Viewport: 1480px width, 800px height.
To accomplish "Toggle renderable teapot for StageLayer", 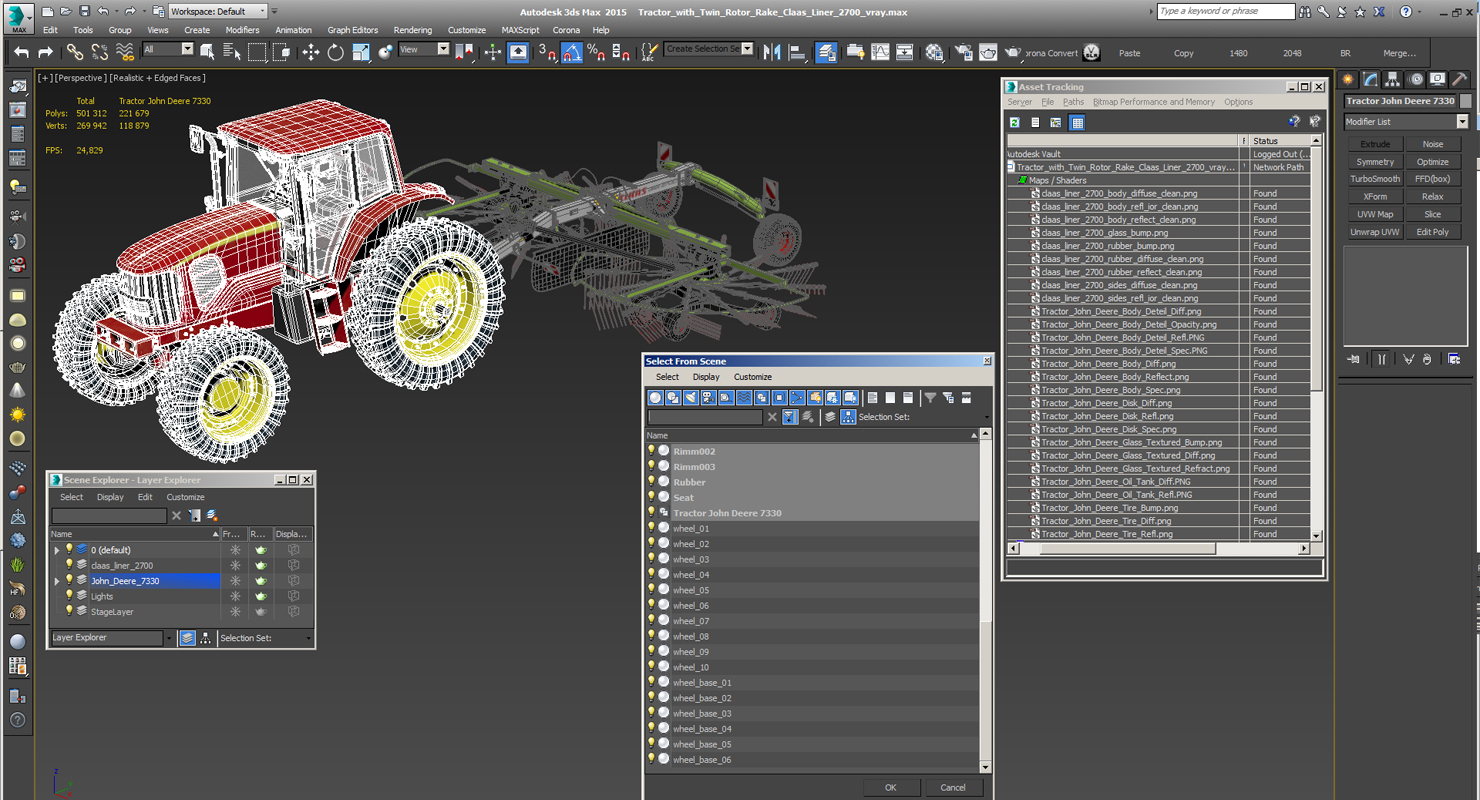I will click(261, 612).
